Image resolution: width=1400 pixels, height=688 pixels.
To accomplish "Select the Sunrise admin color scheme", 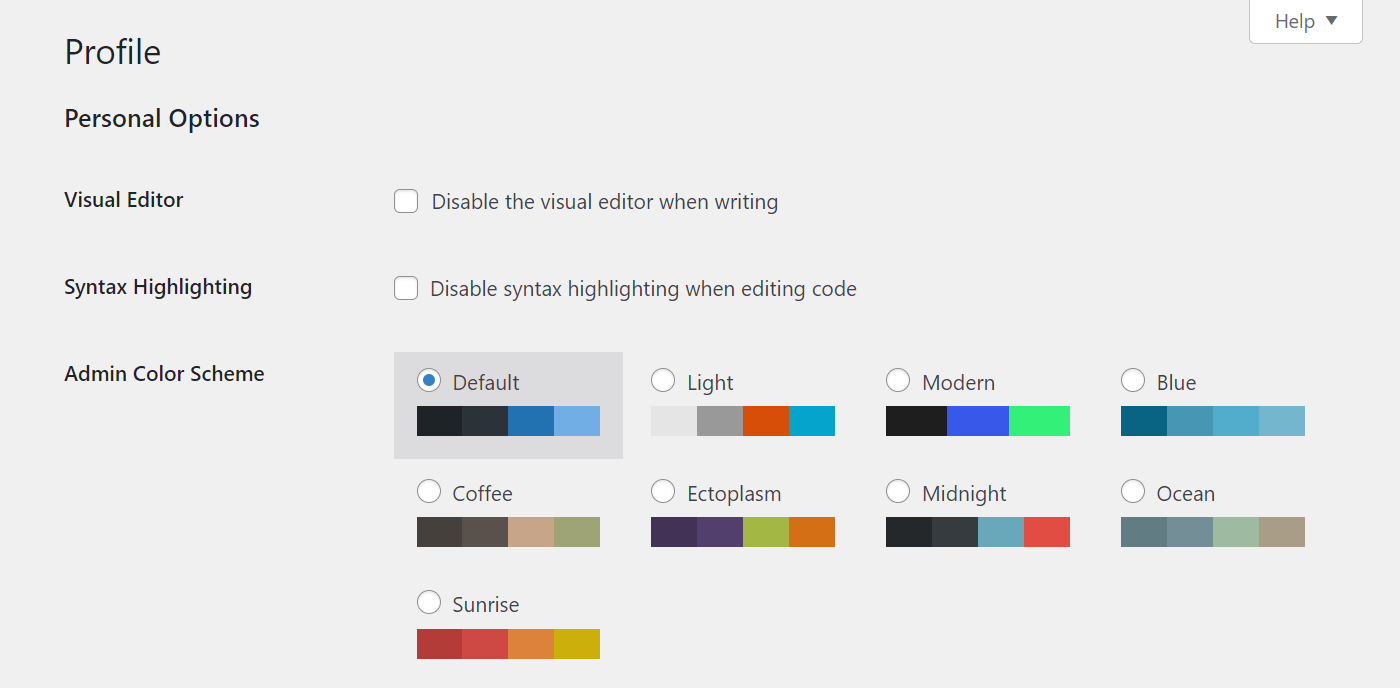I will pyautogui.click(x=429, y=602).
